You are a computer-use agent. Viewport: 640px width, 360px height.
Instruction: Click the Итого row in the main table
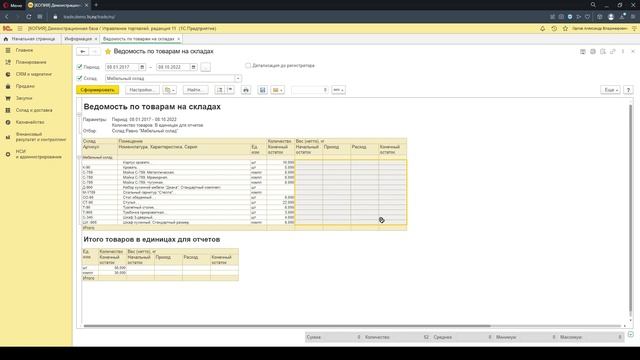244,228
